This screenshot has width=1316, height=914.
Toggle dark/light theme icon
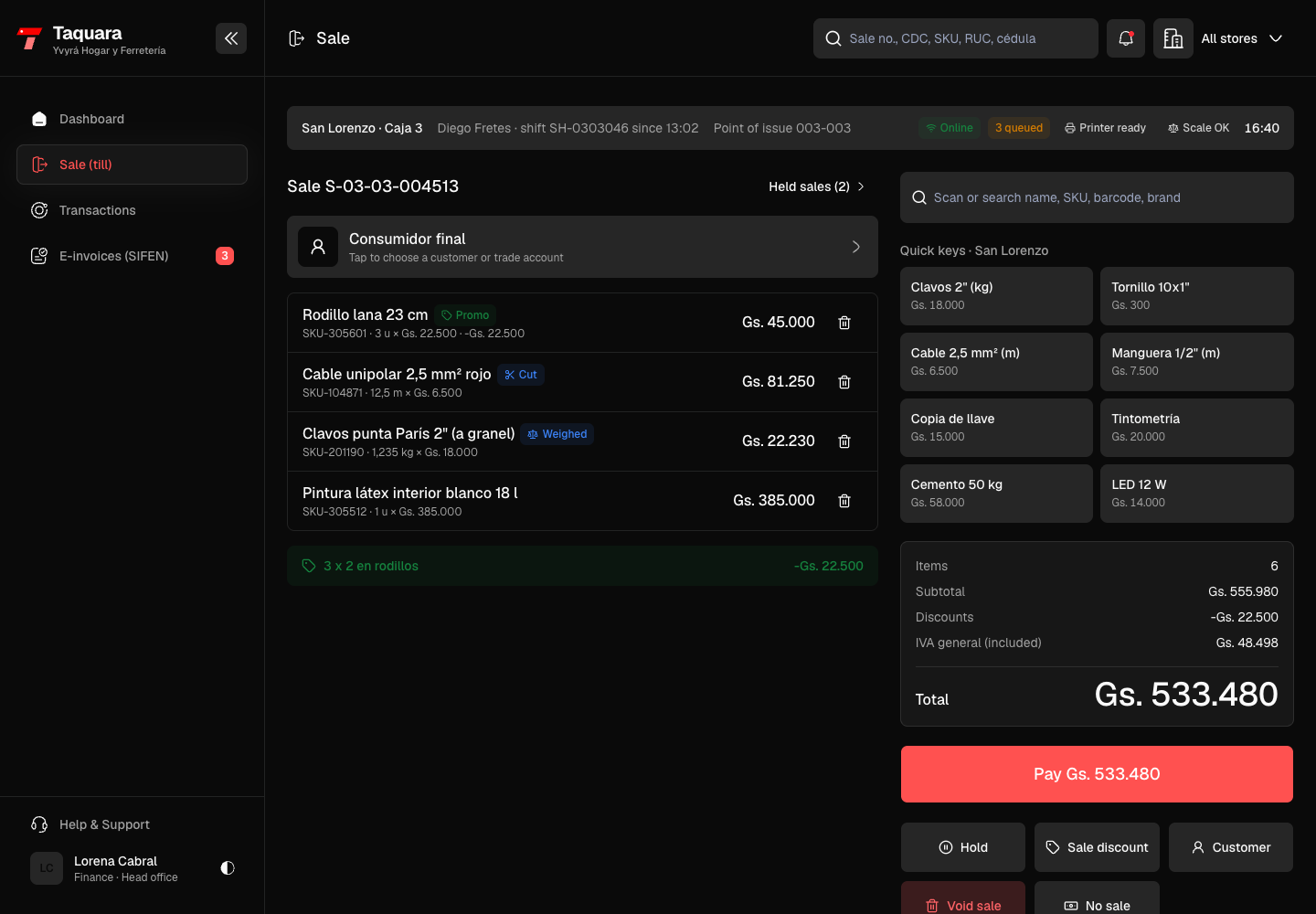point(228,868)
